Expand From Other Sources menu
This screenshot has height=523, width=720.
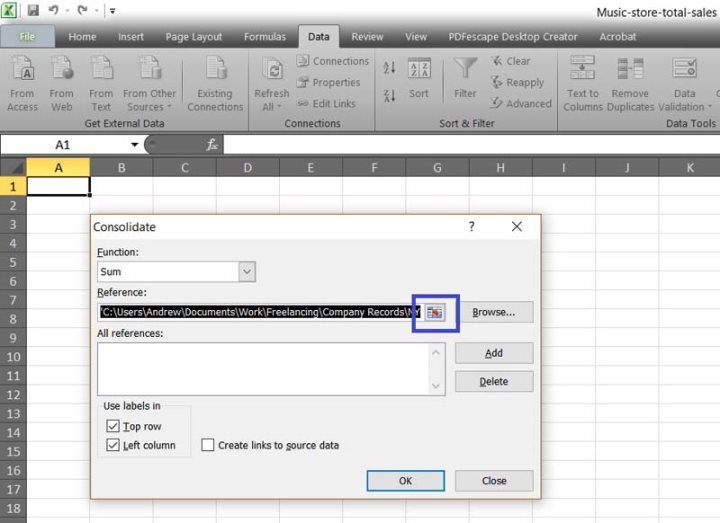(x=149, y=84)
